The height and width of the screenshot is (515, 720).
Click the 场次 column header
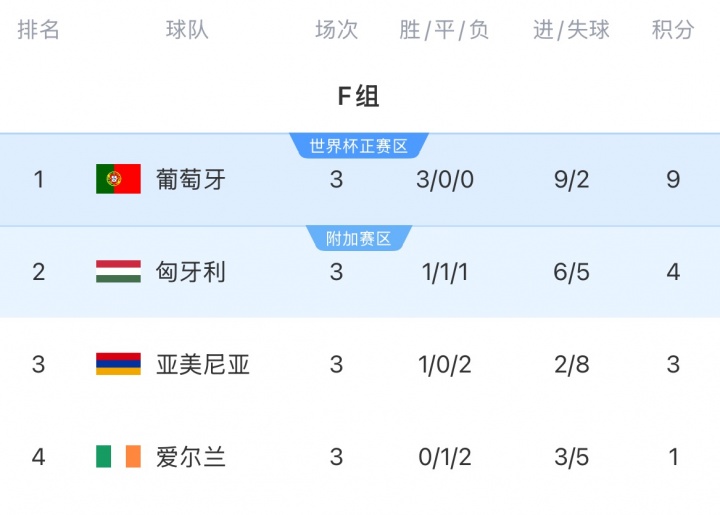tap(337, 30)
